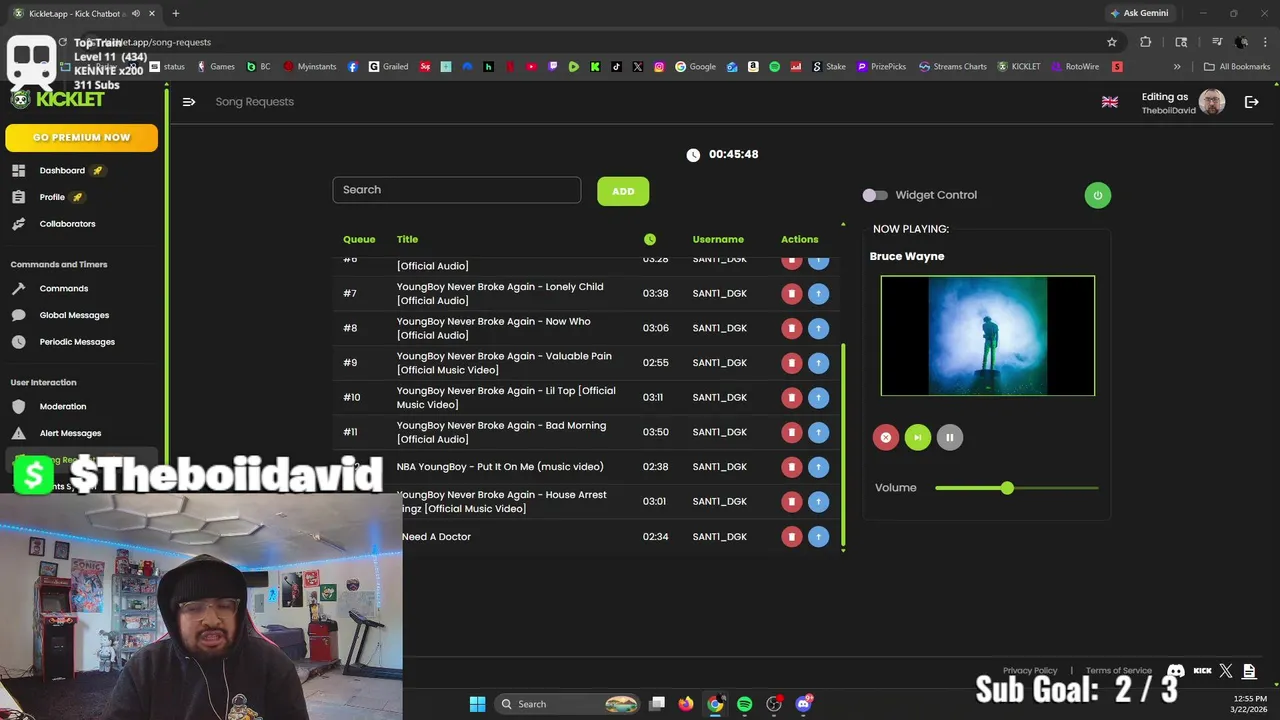Open Discord link in footer
Image resolution: width=1280 pixels, height=720 pixels.
[1176, 671]
